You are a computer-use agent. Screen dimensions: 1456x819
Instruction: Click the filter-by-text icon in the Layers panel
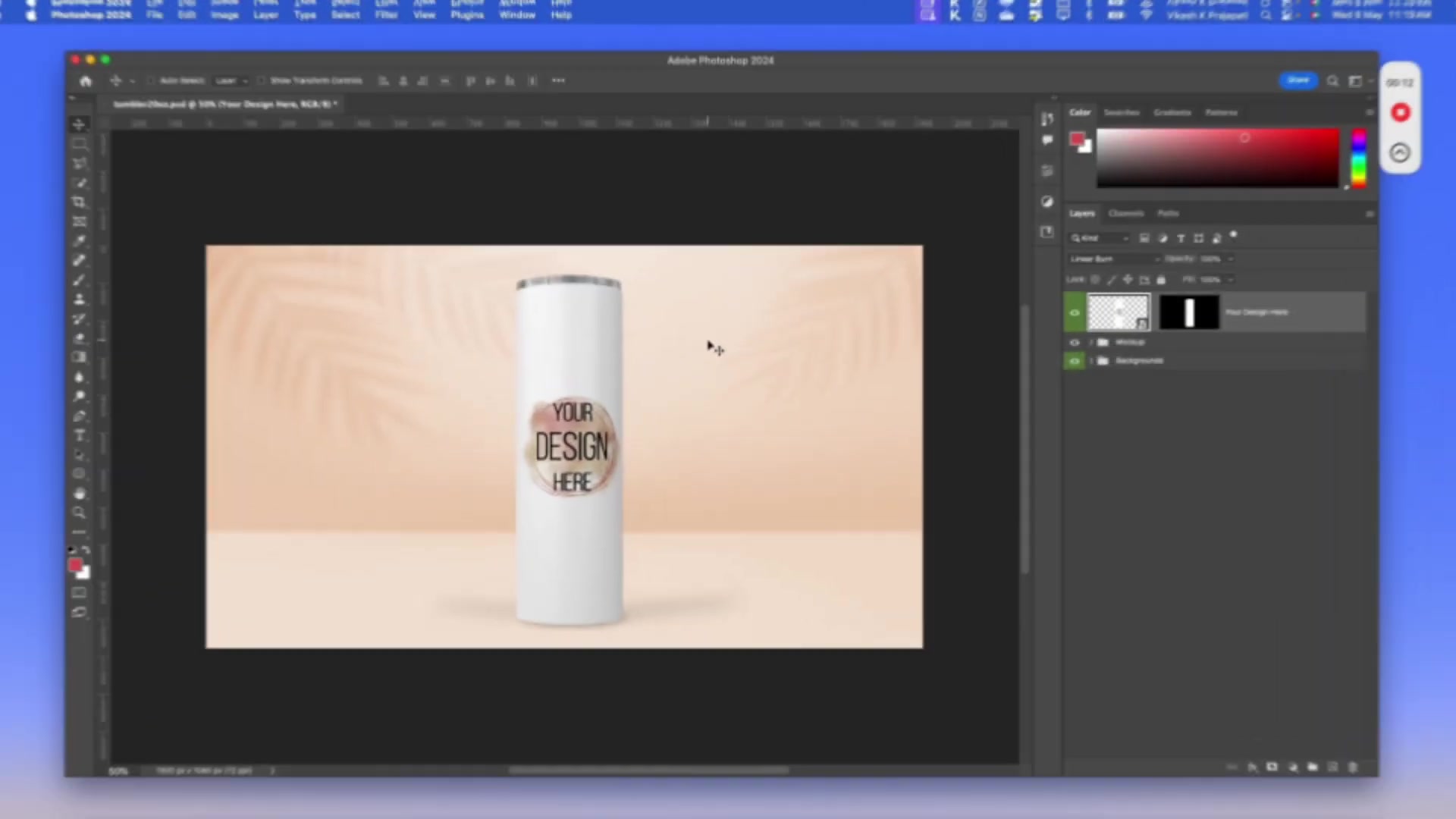(x=1181, y=237)
